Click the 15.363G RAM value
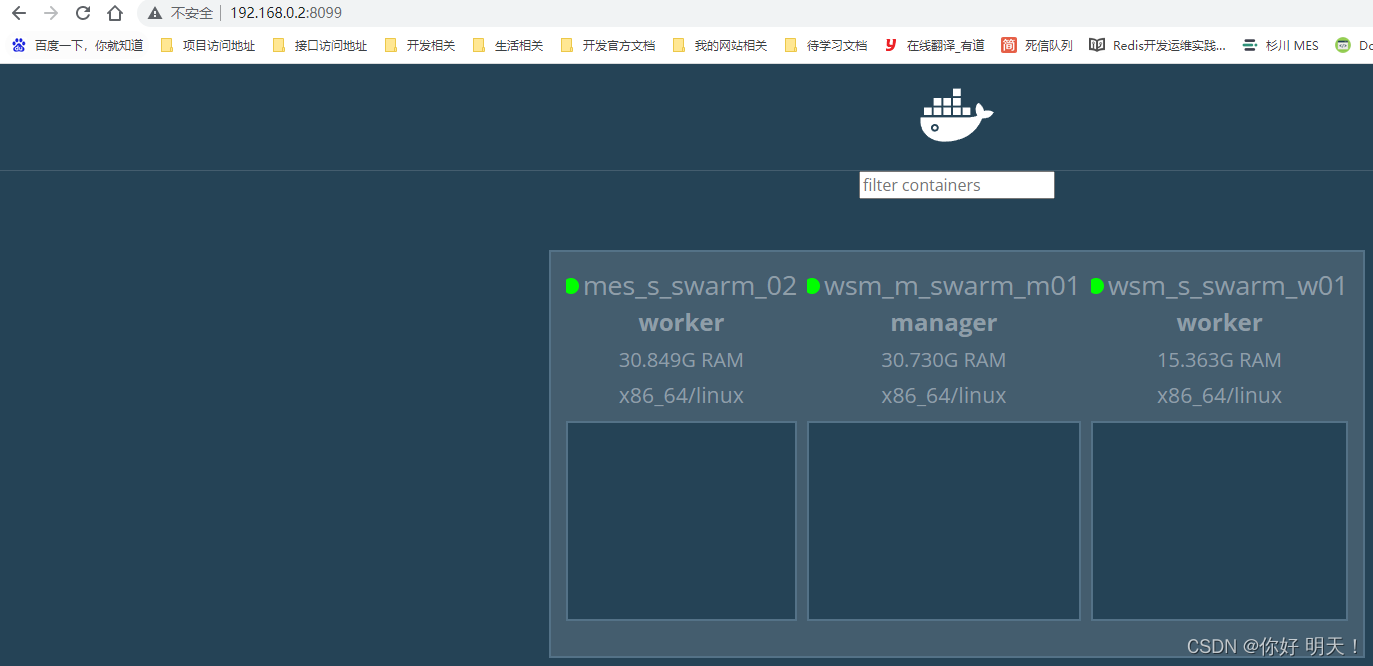 click(x=1219, y=360)
